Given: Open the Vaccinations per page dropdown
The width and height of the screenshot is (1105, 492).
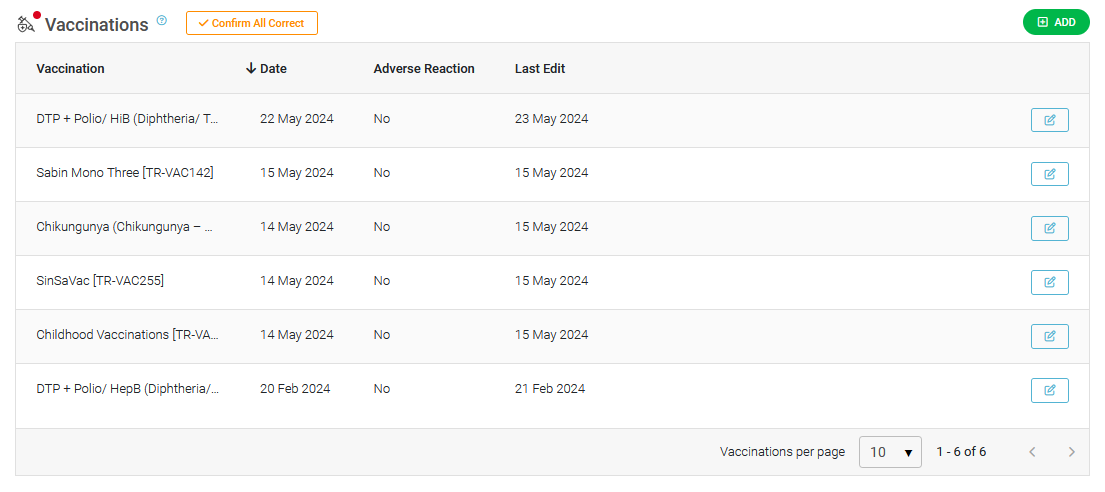Looking at the screenshot, I should tap(890, 452).
